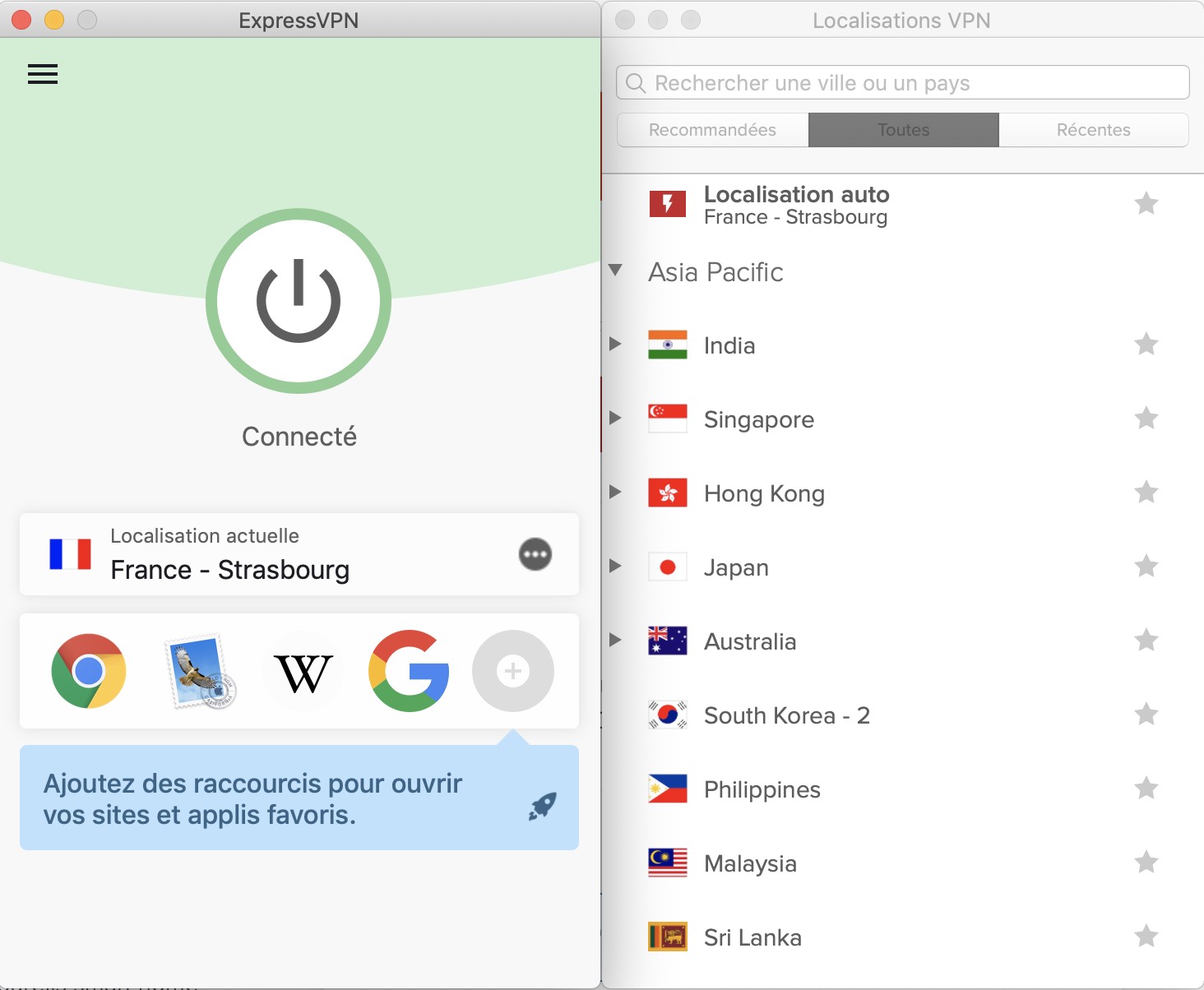Image resolution: width=1204 pixels, height=990 pixels.
Task: Open the hamburger menu in ExpressVPN
Action: point(43,74)
